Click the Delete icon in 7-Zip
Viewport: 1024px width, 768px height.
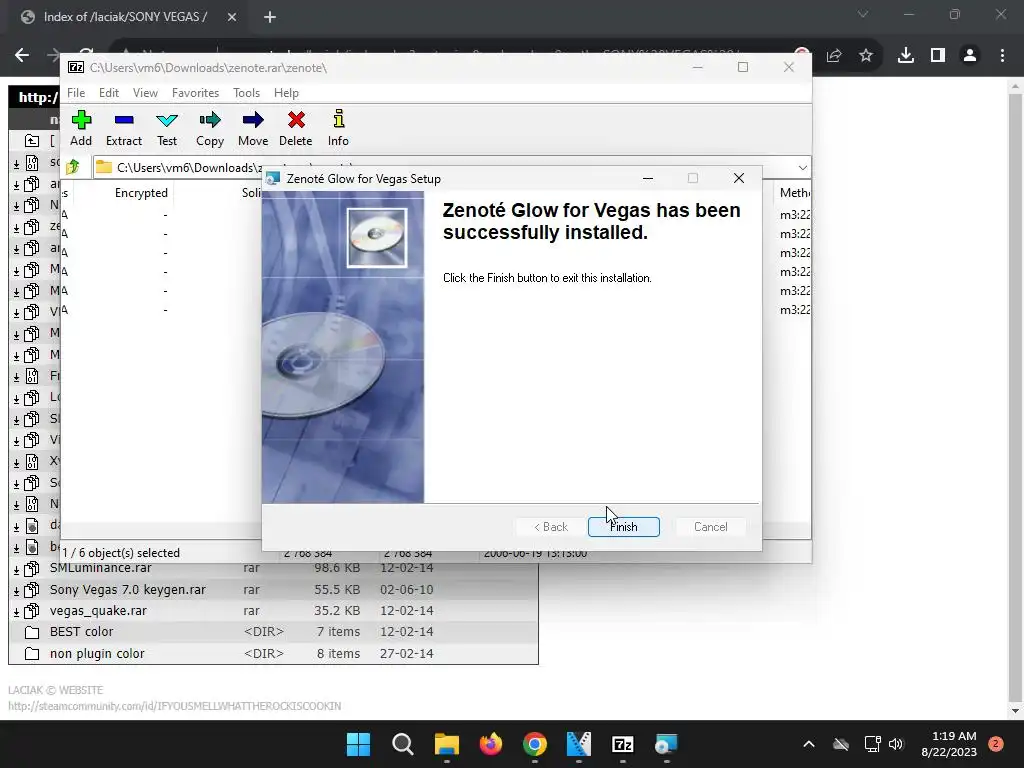point(296,129)
